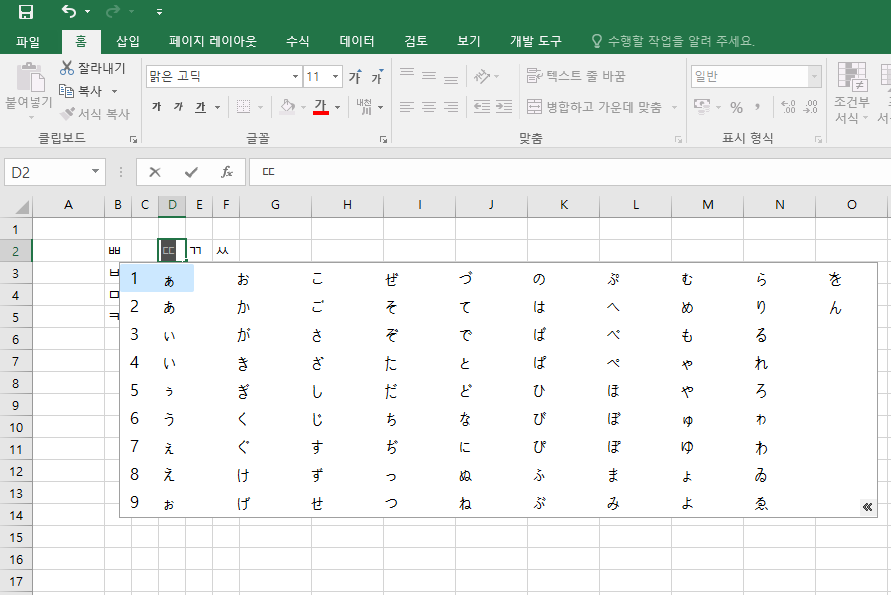Click 서식 복사 format painter
Screen dimensions: 891x595
(95, 114)
